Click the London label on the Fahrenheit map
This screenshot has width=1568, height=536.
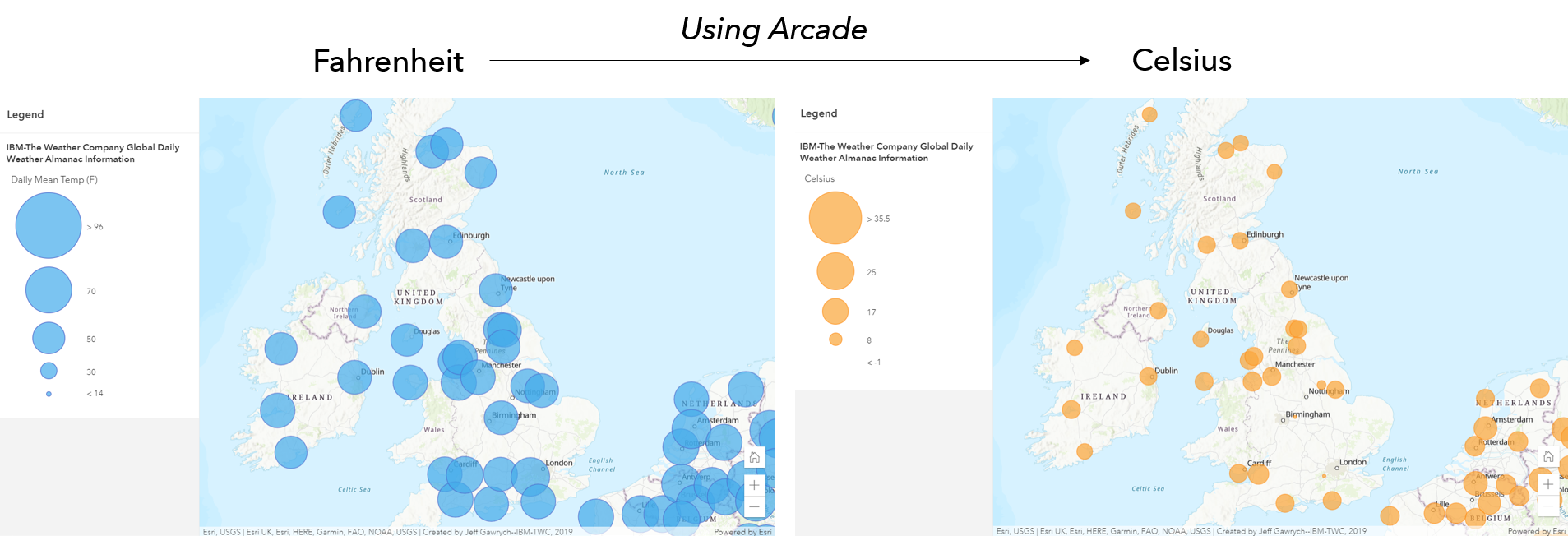coord(559,463)
